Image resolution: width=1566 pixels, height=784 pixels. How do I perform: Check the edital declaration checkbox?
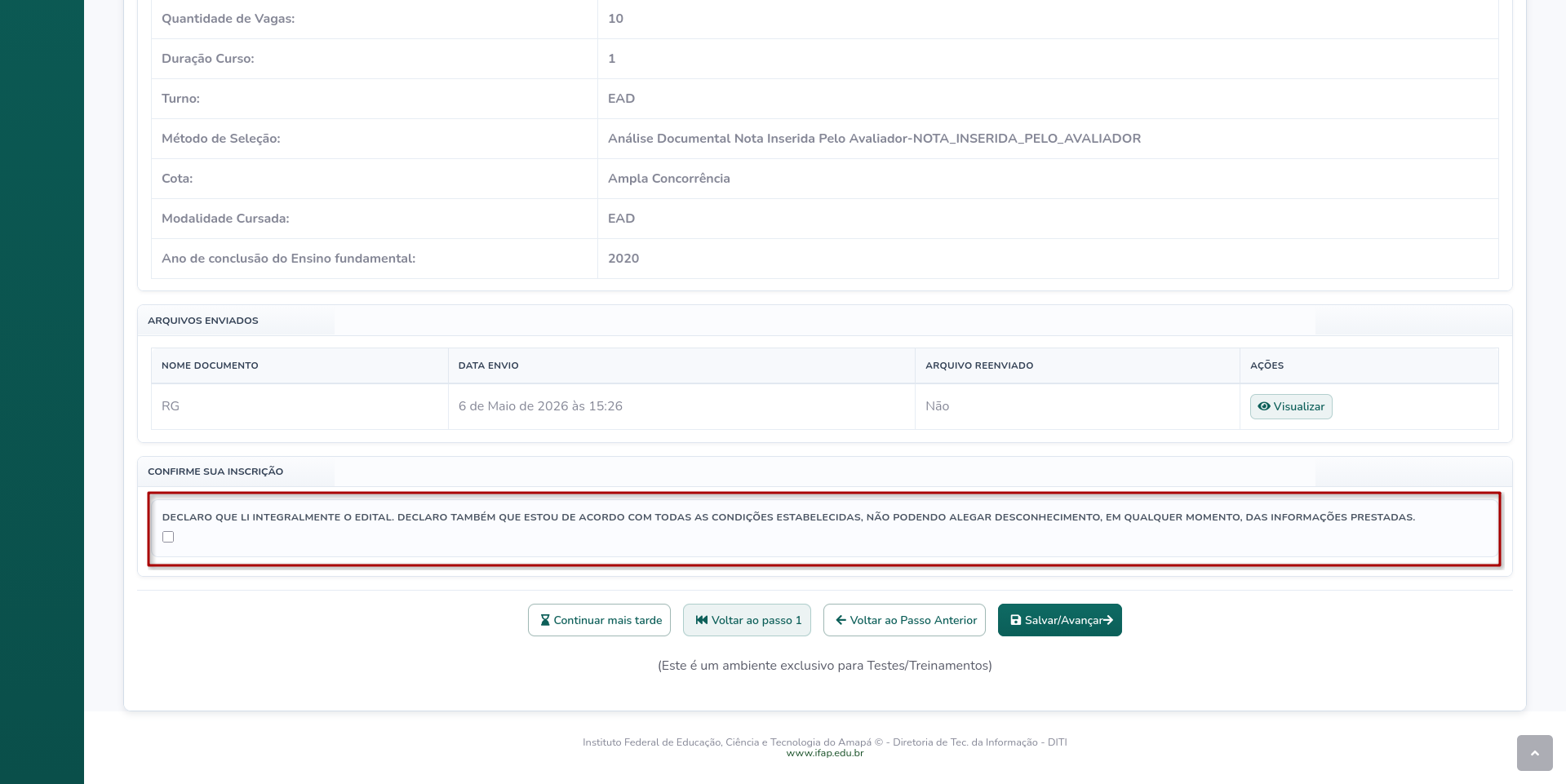(168, 537)
